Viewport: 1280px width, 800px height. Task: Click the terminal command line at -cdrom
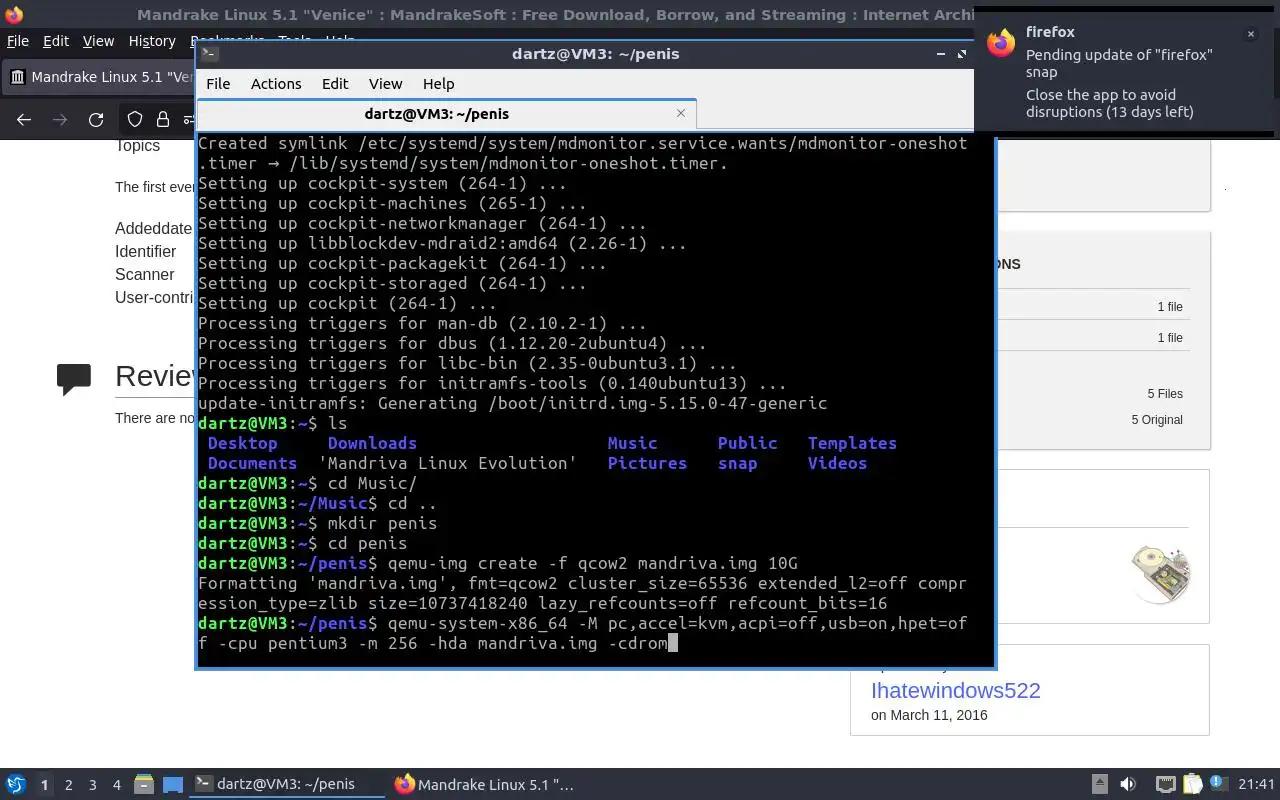pos(638,643)
